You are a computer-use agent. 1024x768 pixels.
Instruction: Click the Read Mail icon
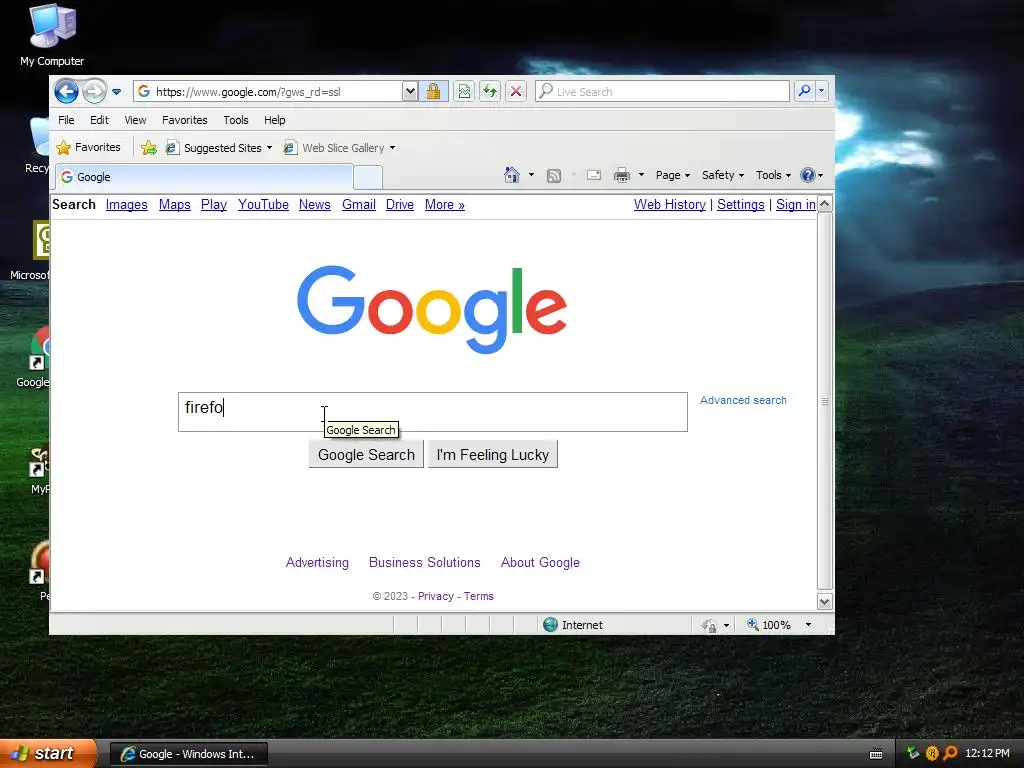pos(594,175)
